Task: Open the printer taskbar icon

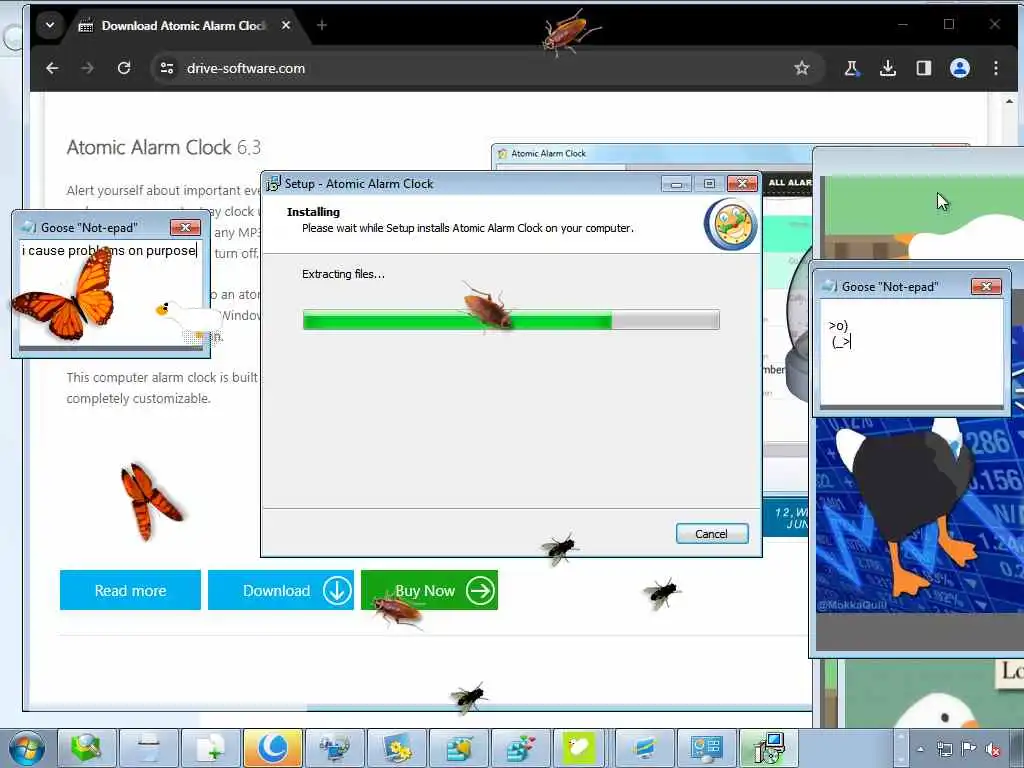Action: click(149, 748)
